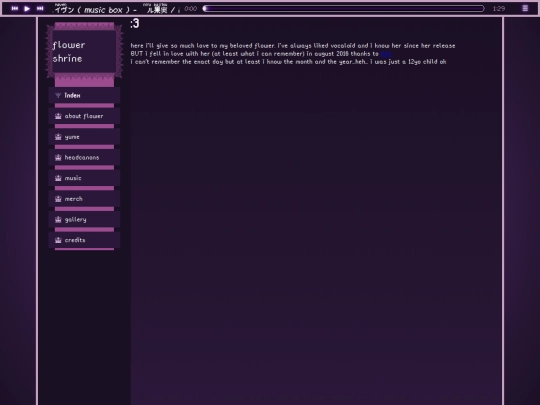The height and width of the screenshot is (405, 540).
Task: Open the headcanons section
Action: 84,157
